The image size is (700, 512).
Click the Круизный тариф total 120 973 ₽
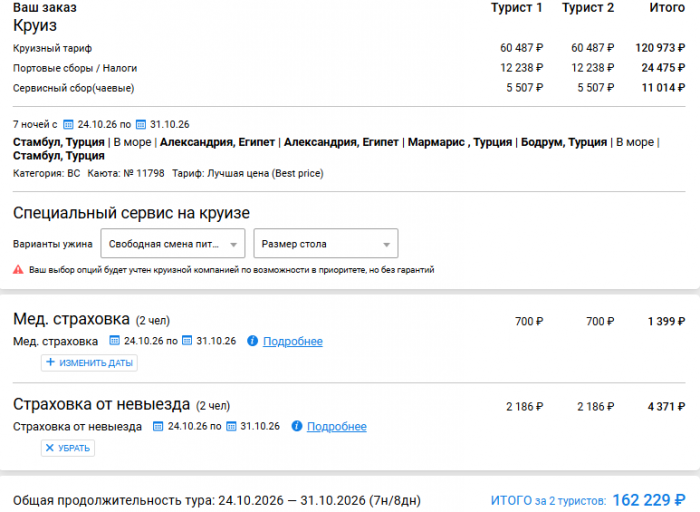660,48
